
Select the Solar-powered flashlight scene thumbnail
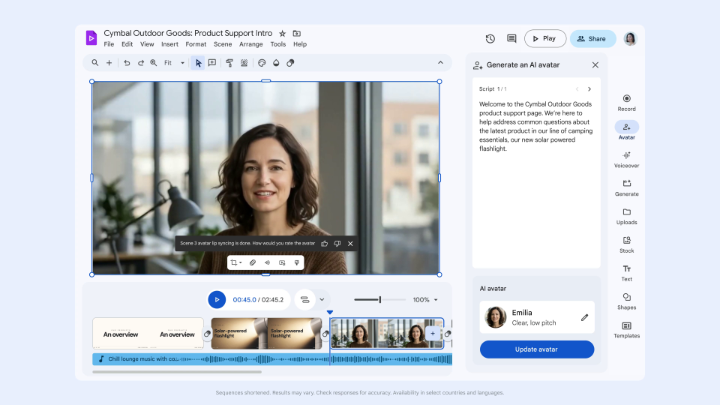(266, 333)
